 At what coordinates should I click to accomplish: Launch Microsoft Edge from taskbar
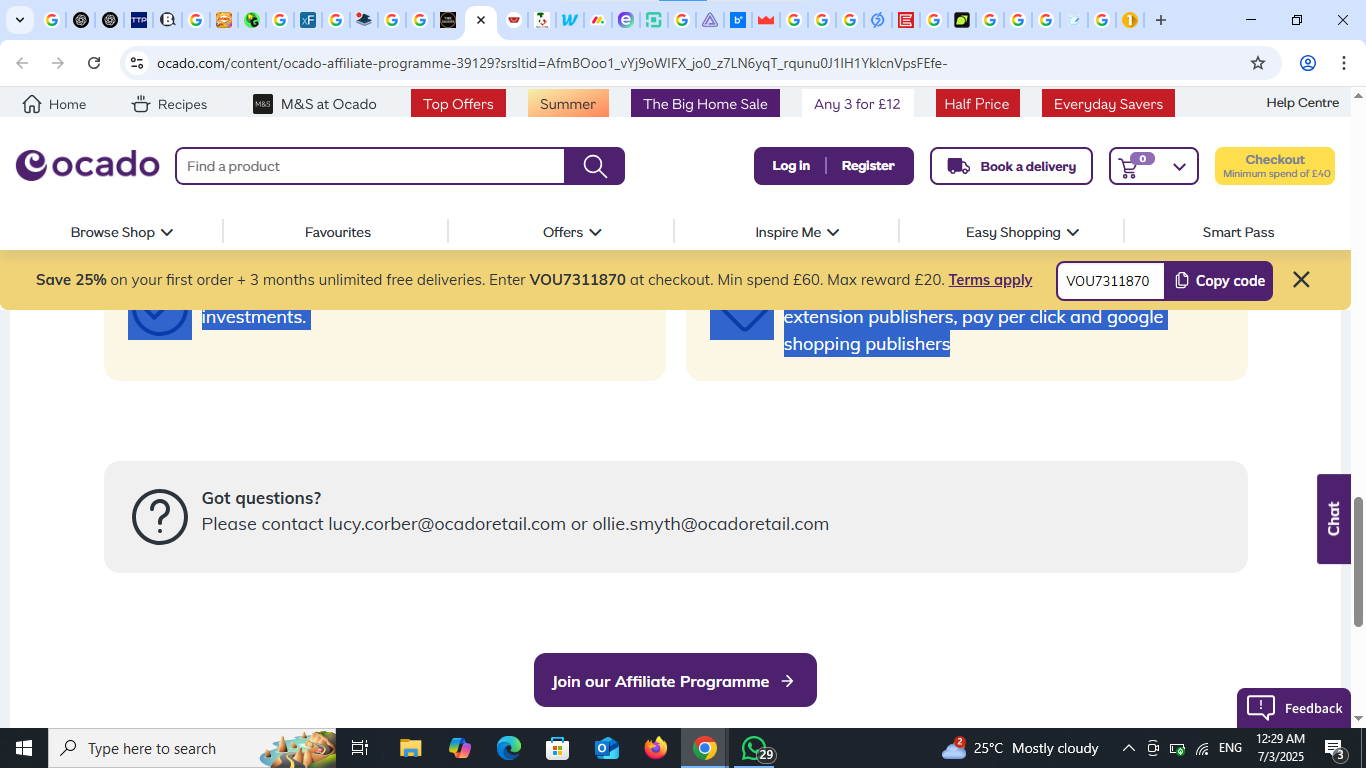(x=509, y=748)
